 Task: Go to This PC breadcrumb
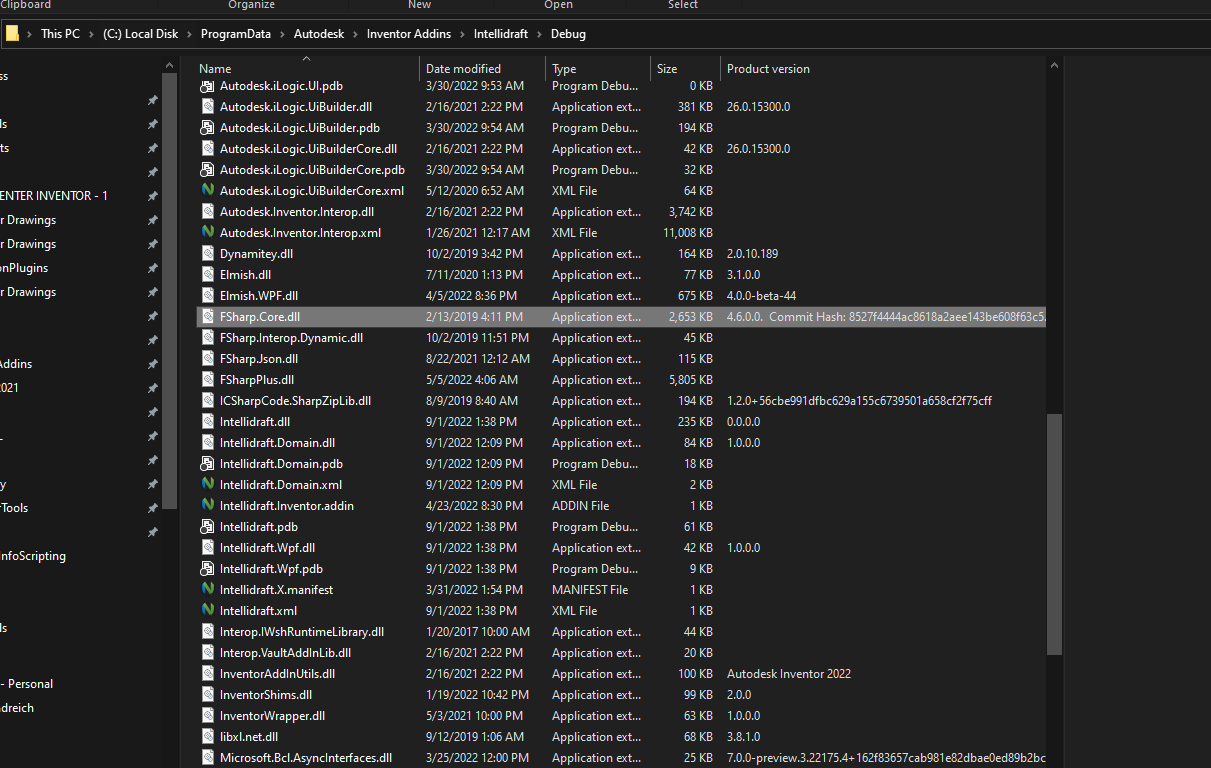(60, 34)
